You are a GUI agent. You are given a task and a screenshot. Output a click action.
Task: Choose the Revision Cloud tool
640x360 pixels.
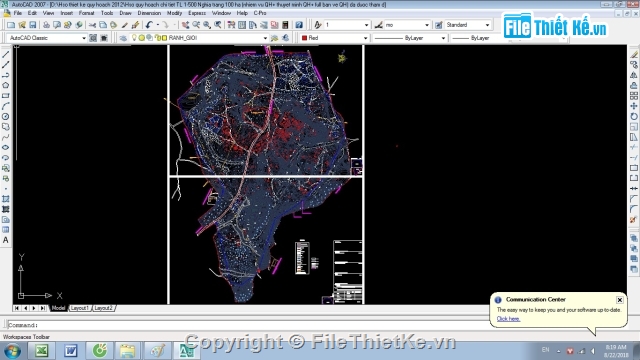click(x=6, y=127)
